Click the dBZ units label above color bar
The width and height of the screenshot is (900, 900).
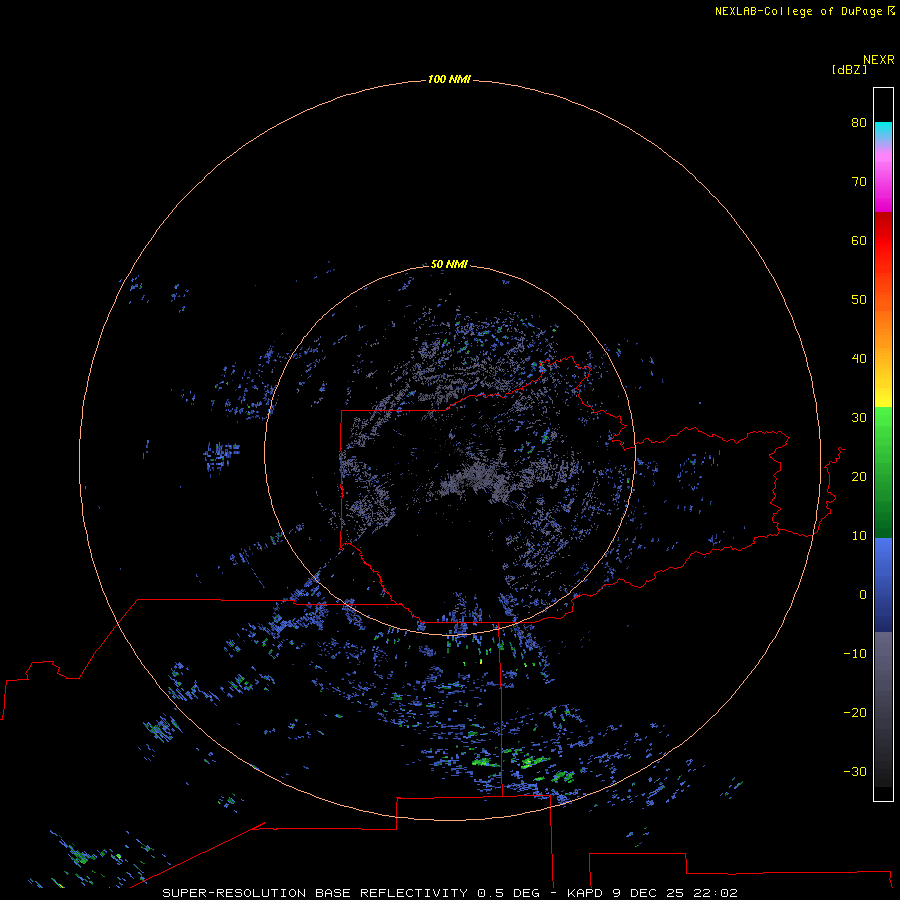[849, 69]
